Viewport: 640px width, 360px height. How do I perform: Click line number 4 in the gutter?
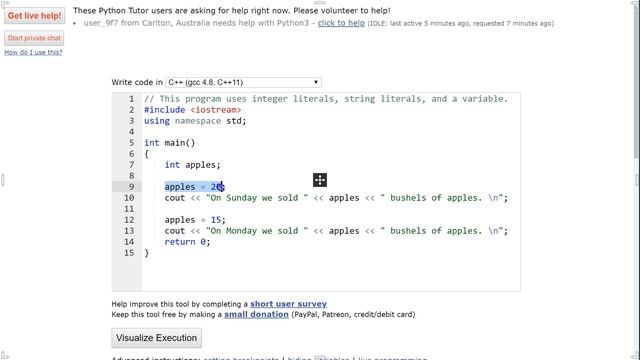pyautogui.click(x=131, y=132)
